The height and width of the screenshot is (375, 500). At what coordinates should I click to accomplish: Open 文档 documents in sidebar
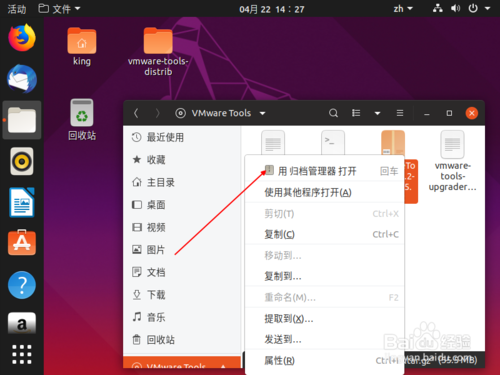point(182,272)
